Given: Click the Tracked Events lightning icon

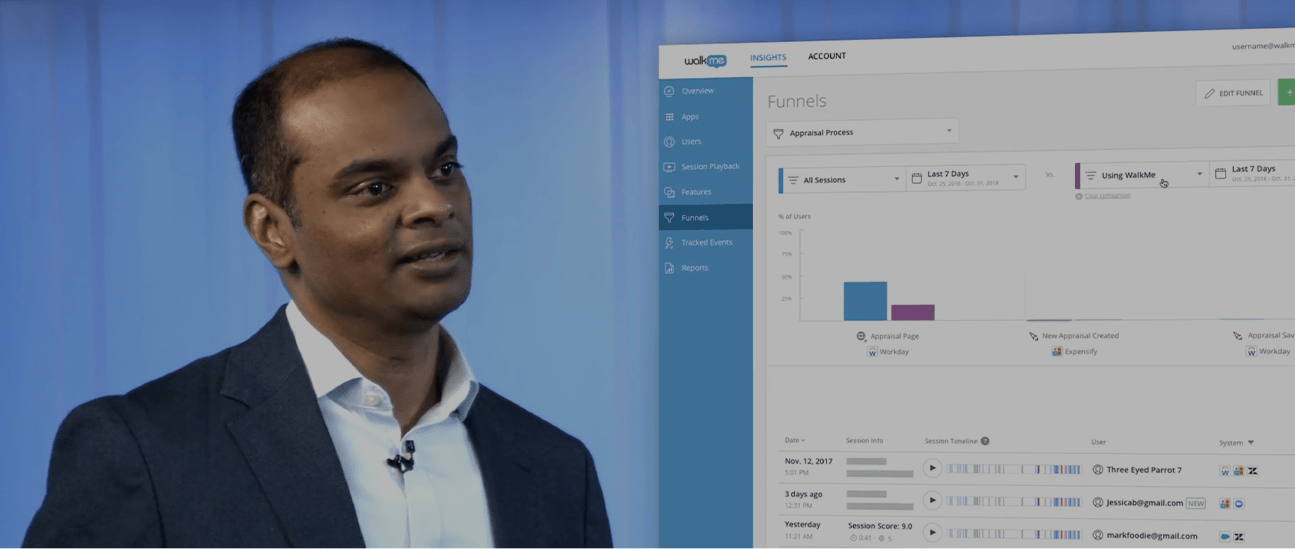Looking at the screenshot, I should point(669,243).
